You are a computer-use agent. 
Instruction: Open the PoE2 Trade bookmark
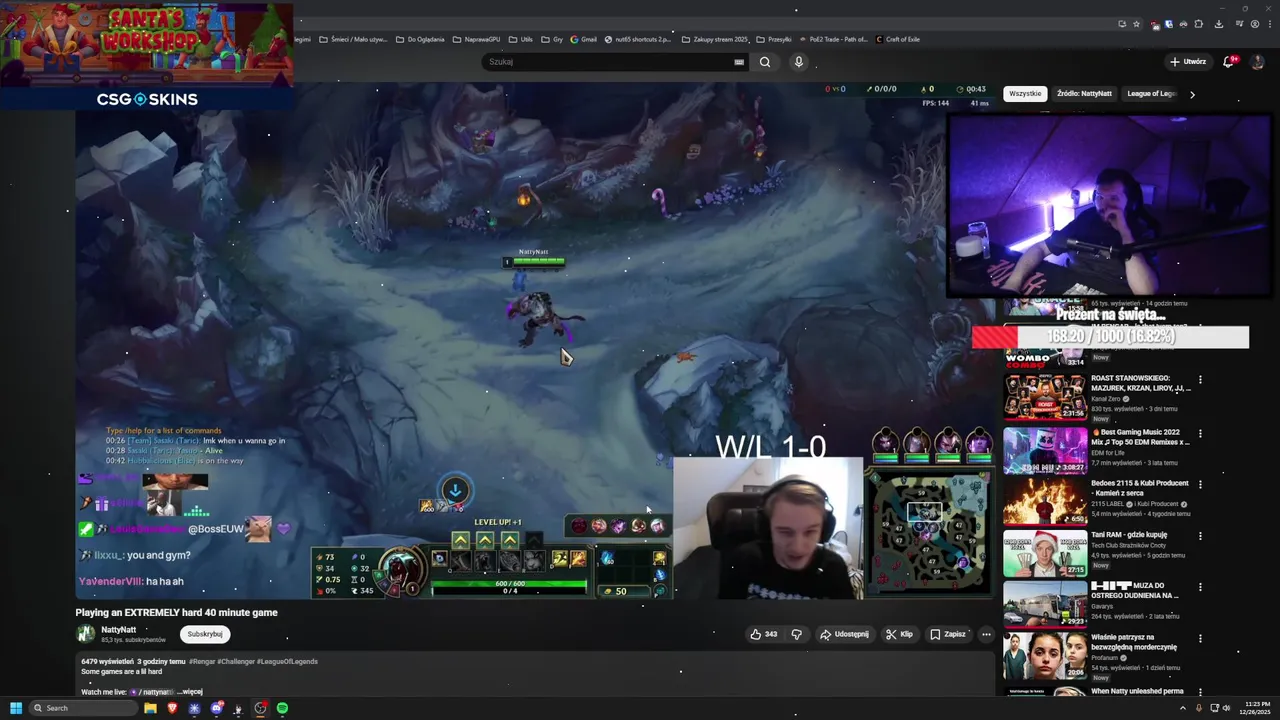835,40
